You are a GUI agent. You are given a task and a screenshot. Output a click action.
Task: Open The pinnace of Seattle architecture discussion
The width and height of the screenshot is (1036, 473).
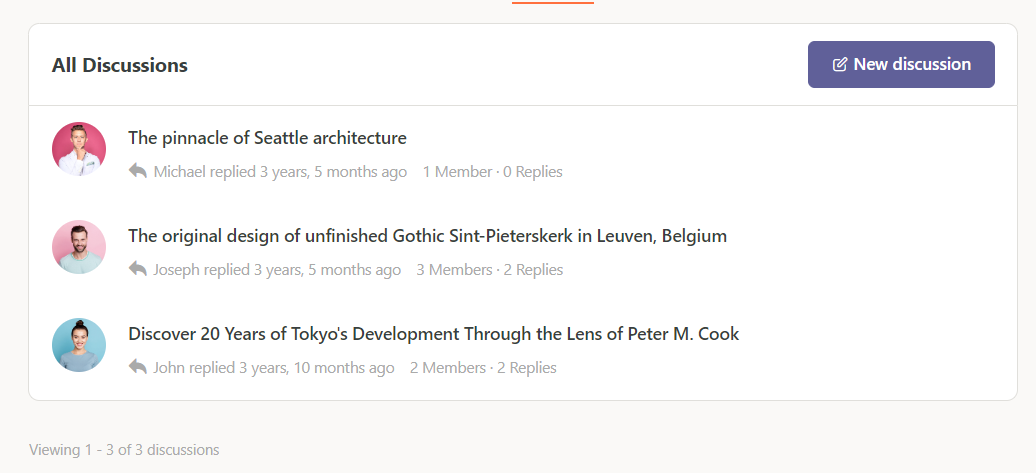pos(267,138)
